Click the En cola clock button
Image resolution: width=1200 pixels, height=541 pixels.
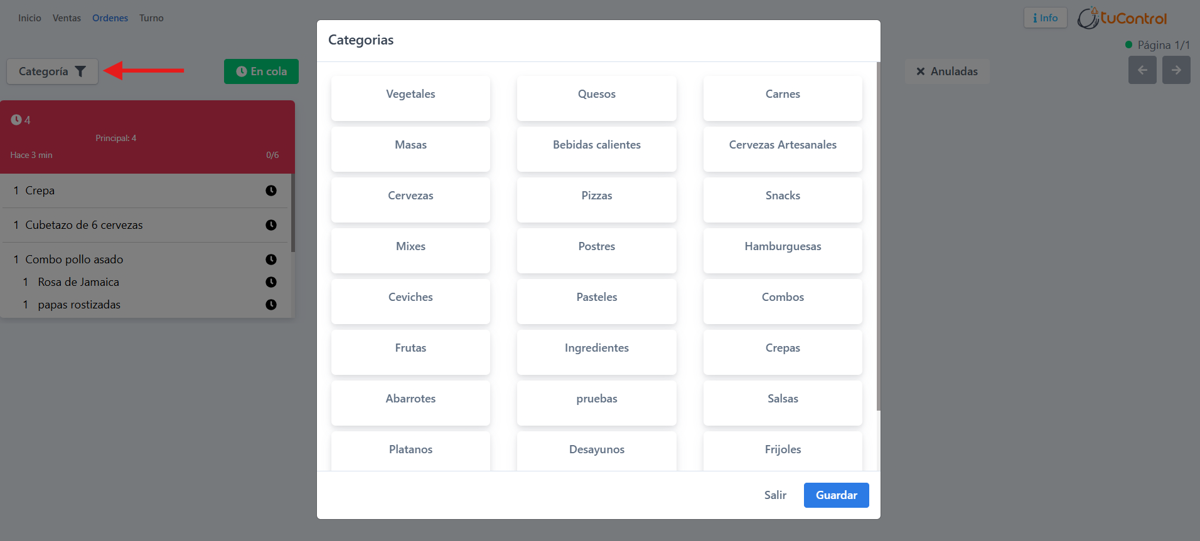[261, 72]
